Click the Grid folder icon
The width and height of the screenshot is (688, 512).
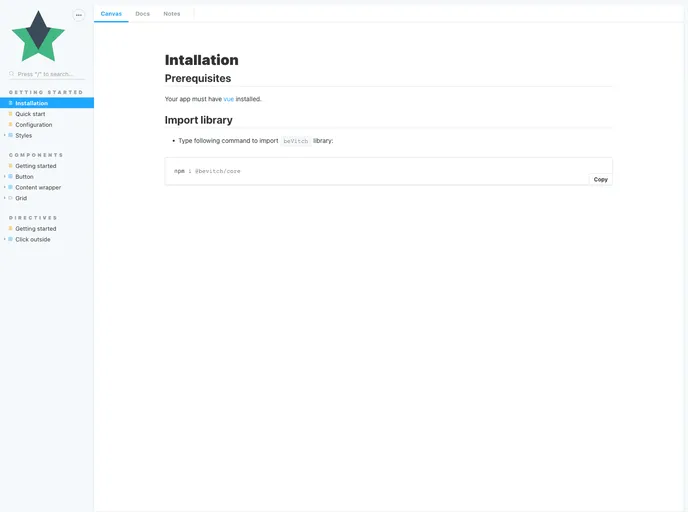click(x=11, y=198)
